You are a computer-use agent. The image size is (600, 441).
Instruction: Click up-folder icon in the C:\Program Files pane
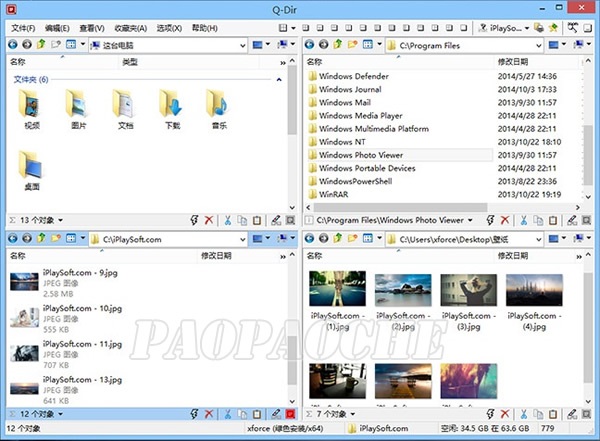338,44
